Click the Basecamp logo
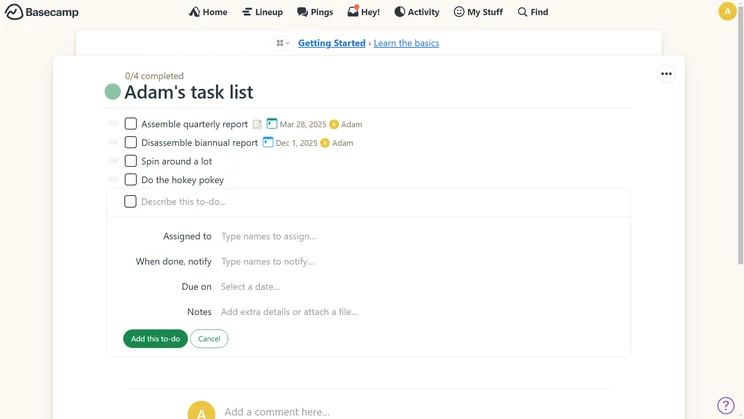Image resolution: width=744 pixels, height=419 pixels. click(x=42, y=12)
